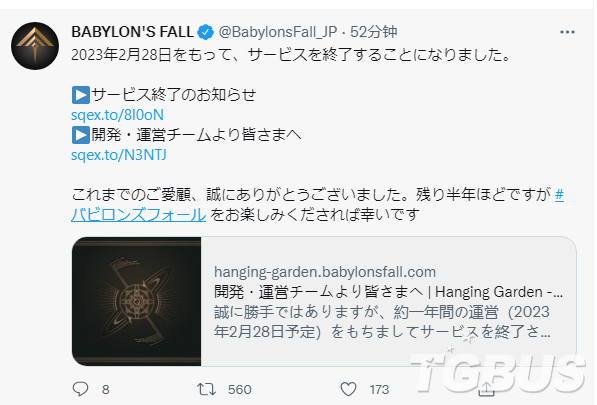The image size is (597, 405).
Task: Click the tweet's first line about 2023年2月28日
Action: (291, 55)
